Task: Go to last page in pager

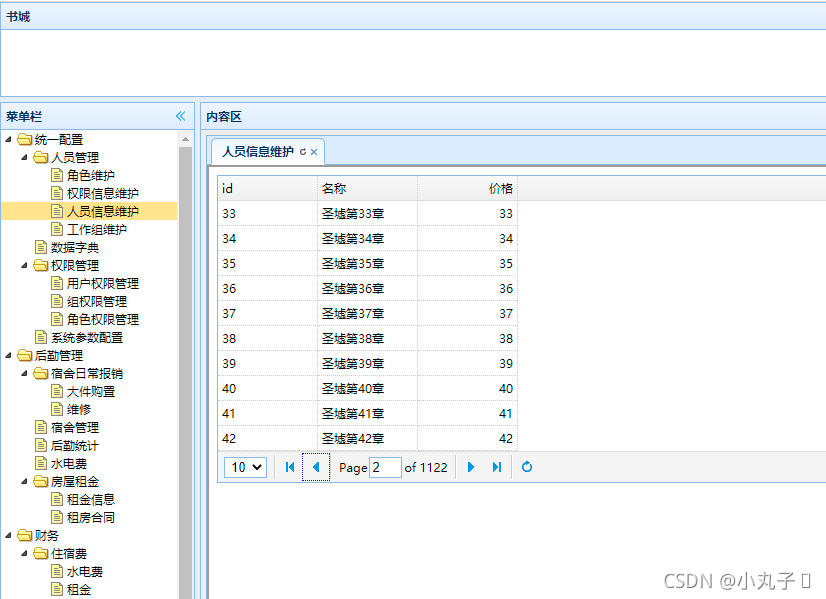Action: pyautogui.click(x=497, y=467)
